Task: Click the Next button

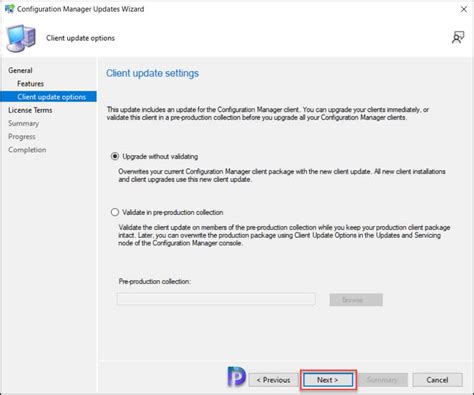Action: [328, 380]
